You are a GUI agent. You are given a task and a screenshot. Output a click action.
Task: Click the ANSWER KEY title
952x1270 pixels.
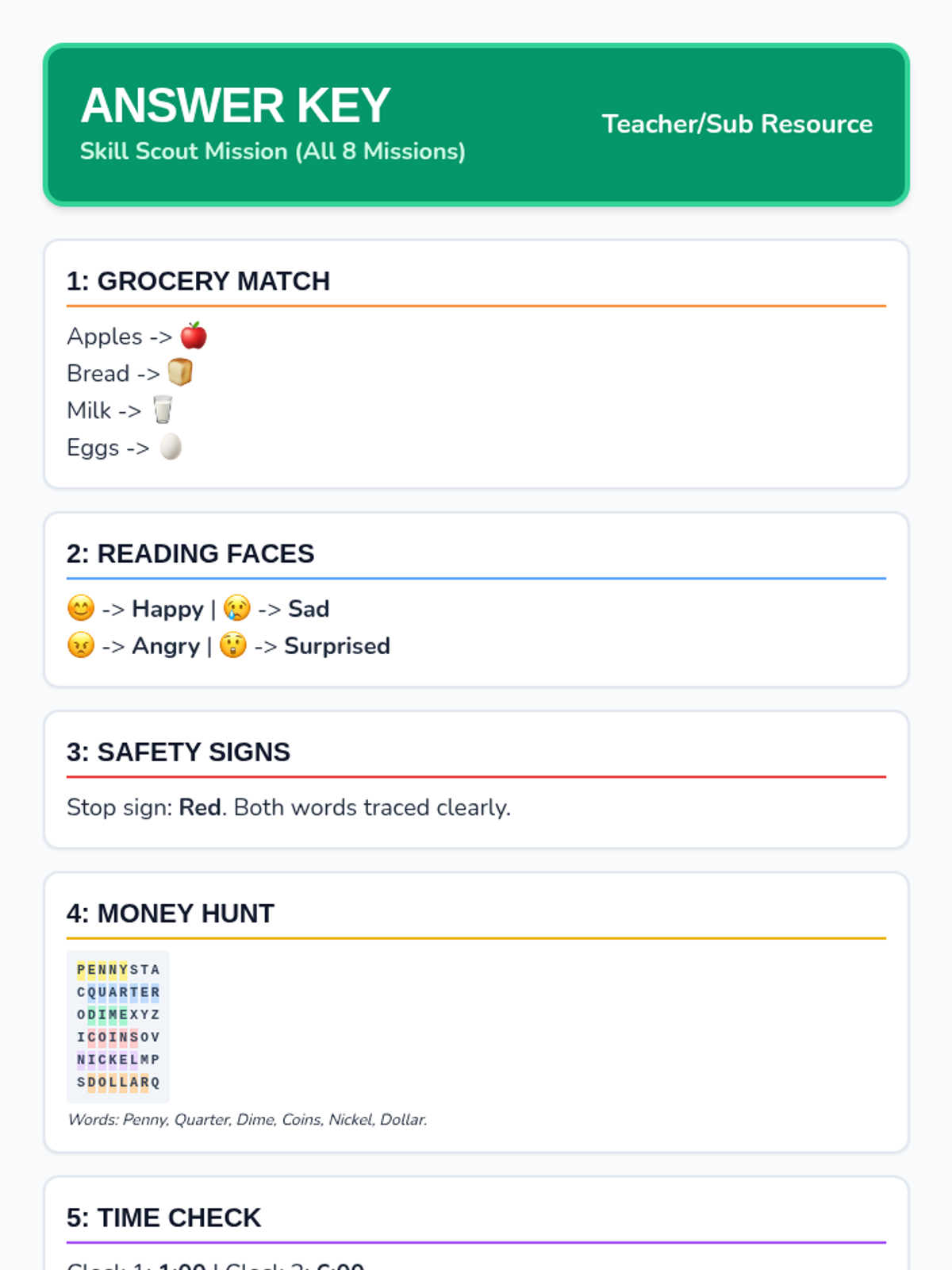pyautogui.click(x=235, y=106)
